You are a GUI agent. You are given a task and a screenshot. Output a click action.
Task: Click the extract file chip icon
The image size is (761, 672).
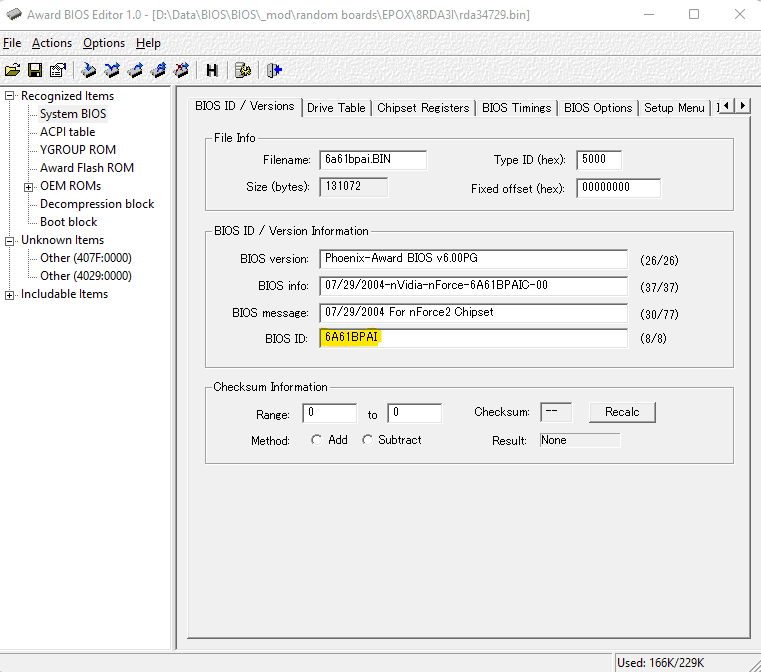coord(135,70)
